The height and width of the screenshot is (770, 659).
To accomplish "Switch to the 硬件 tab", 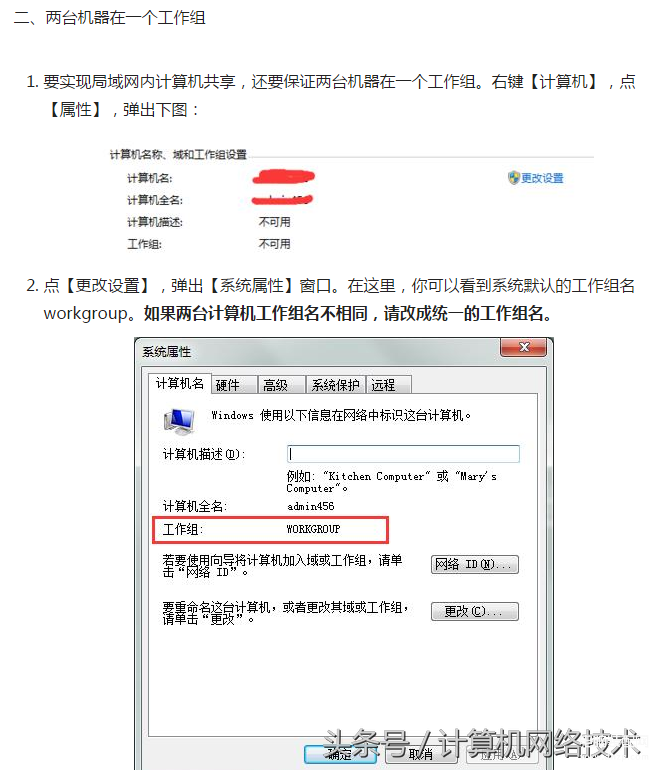I will [x=235, y=385].
